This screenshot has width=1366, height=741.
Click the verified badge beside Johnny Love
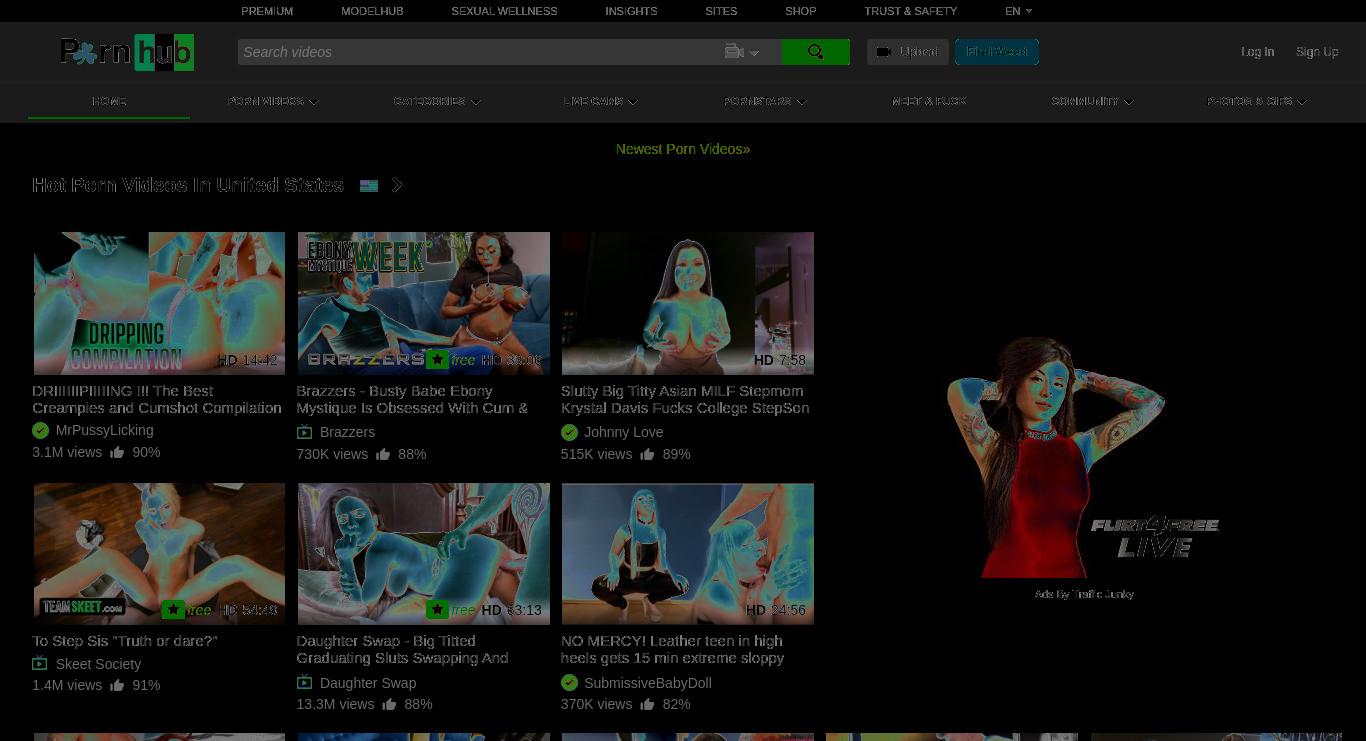[569, 432]
